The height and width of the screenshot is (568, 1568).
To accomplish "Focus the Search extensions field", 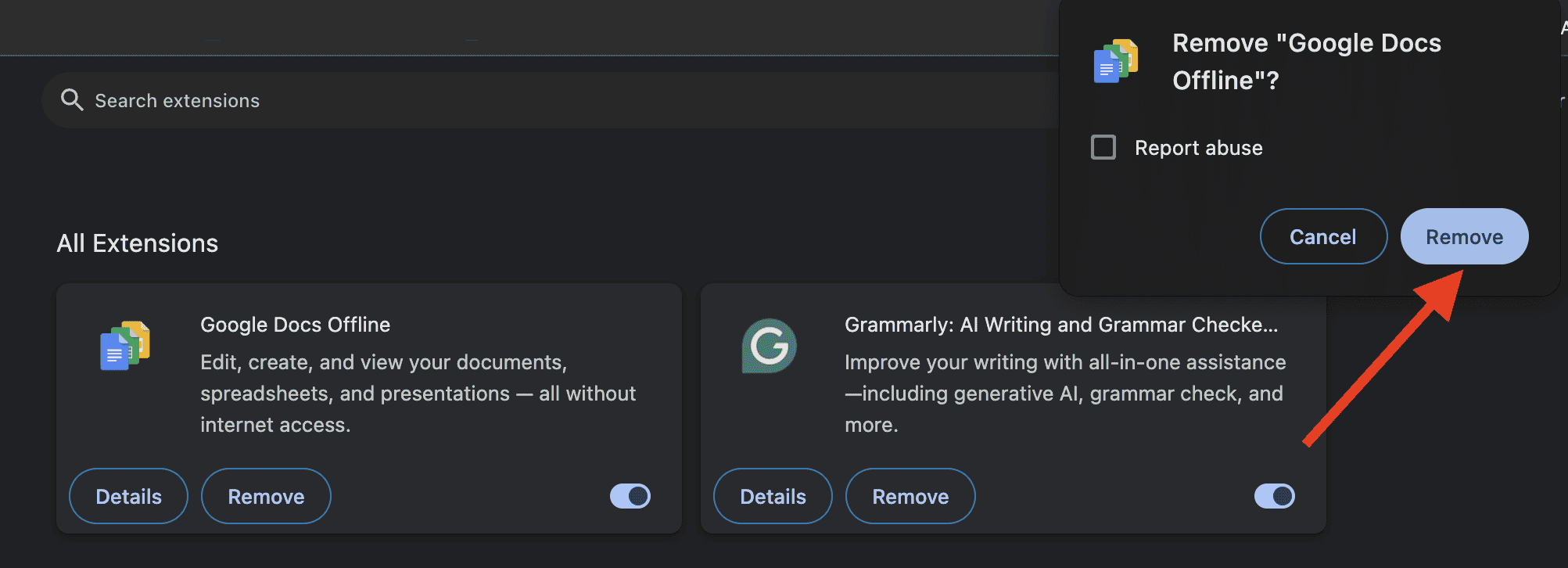I will tap(469, 100).
